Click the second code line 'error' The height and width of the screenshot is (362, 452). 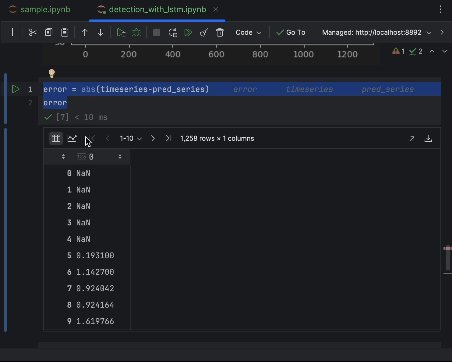point(55,103)
